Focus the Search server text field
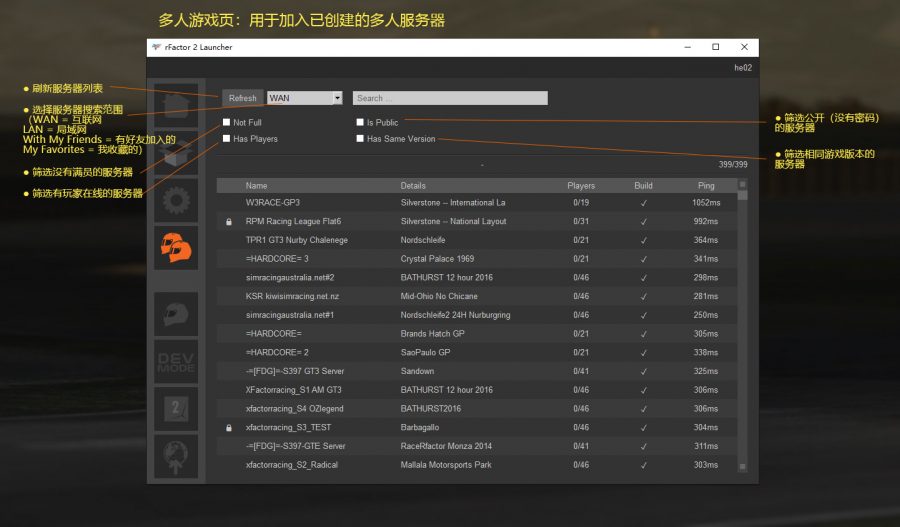 click(x=450, y=98)
